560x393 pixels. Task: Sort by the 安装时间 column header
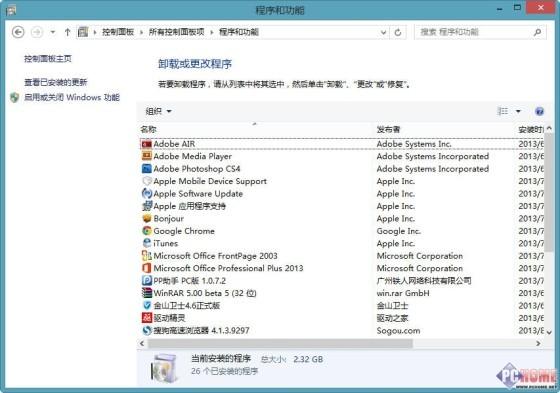click(531, 129)
